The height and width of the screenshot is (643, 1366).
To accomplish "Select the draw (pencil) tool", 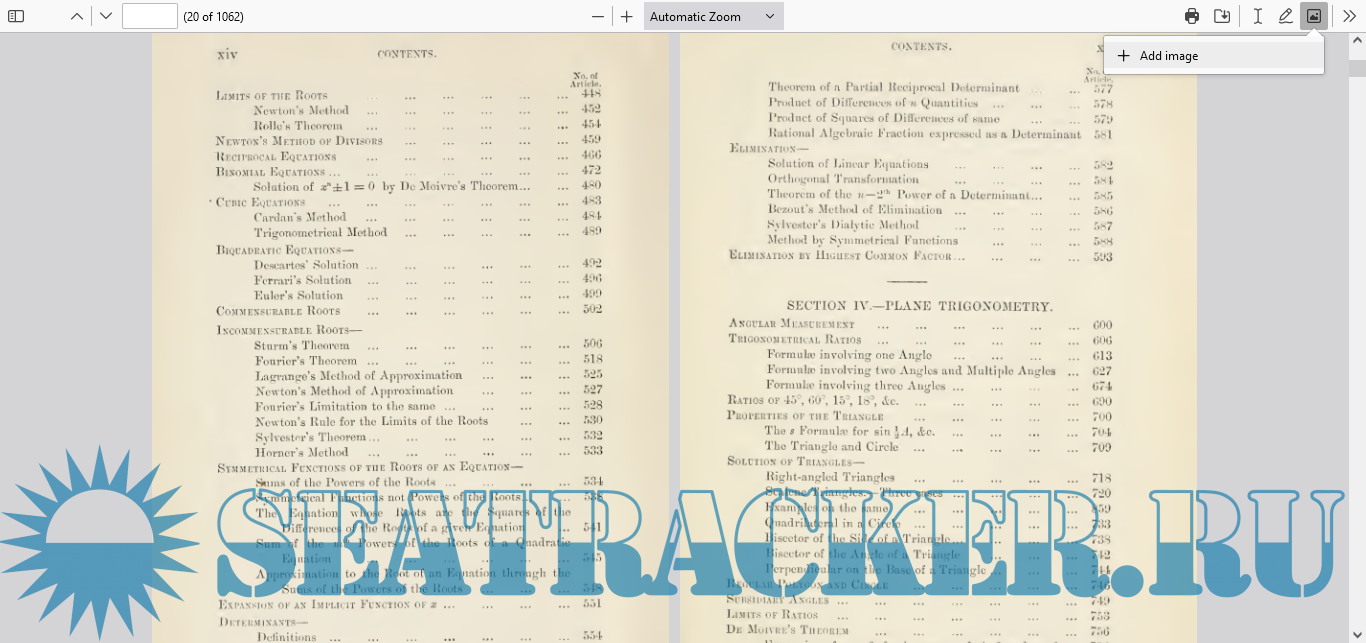I will pos(1286,16).
